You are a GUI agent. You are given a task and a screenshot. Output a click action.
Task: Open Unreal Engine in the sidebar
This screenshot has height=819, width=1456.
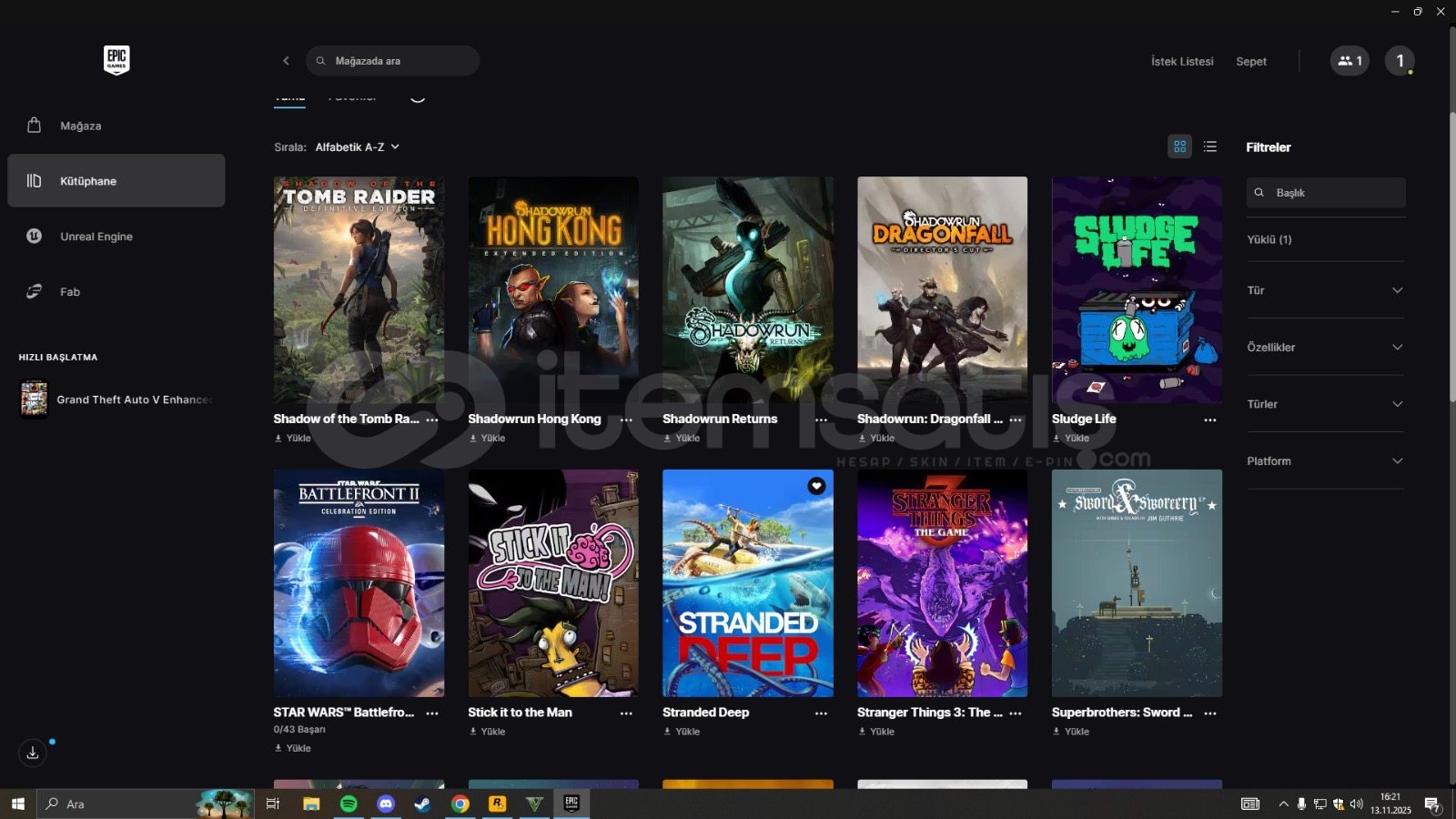[96, 237]
